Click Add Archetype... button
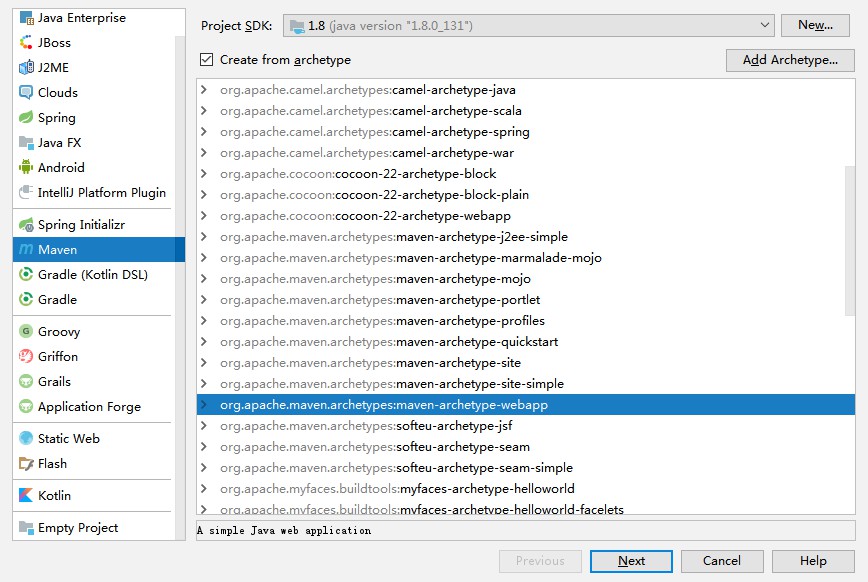The width and height of the screenshot is (868, 582). [x=790, y=60]
